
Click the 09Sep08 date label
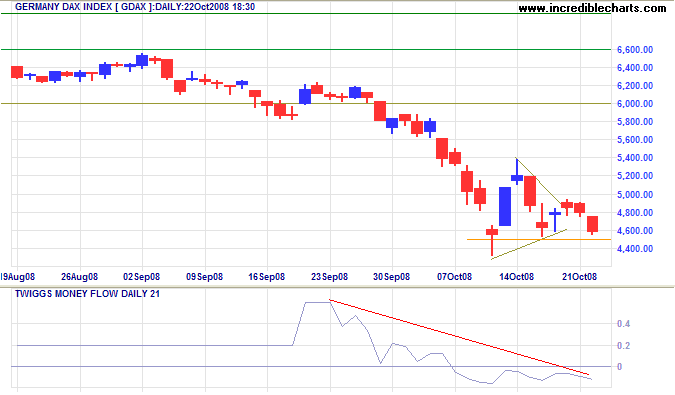point(204,277)
